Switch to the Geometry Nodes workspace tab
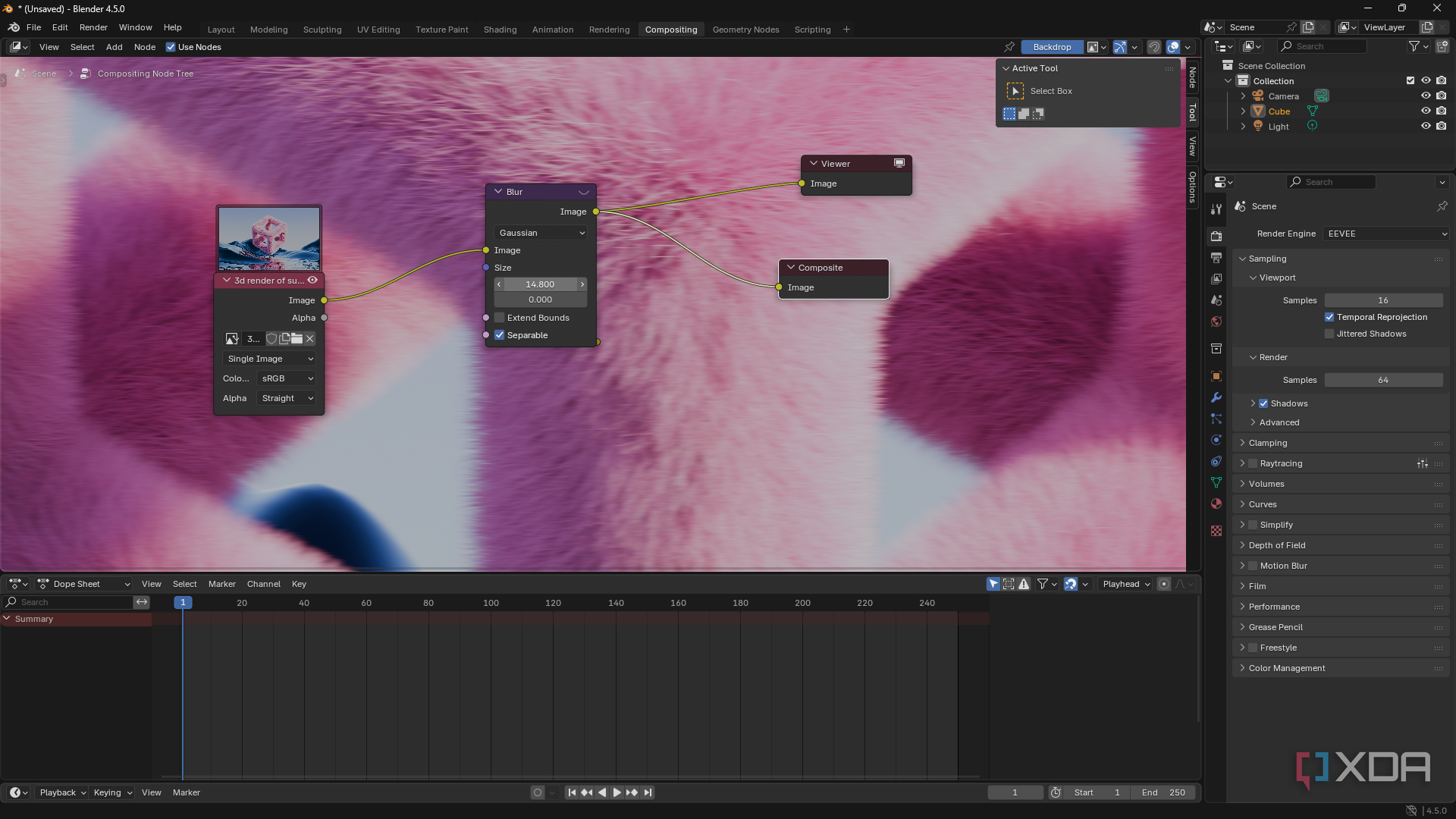 tap(745, 30)
